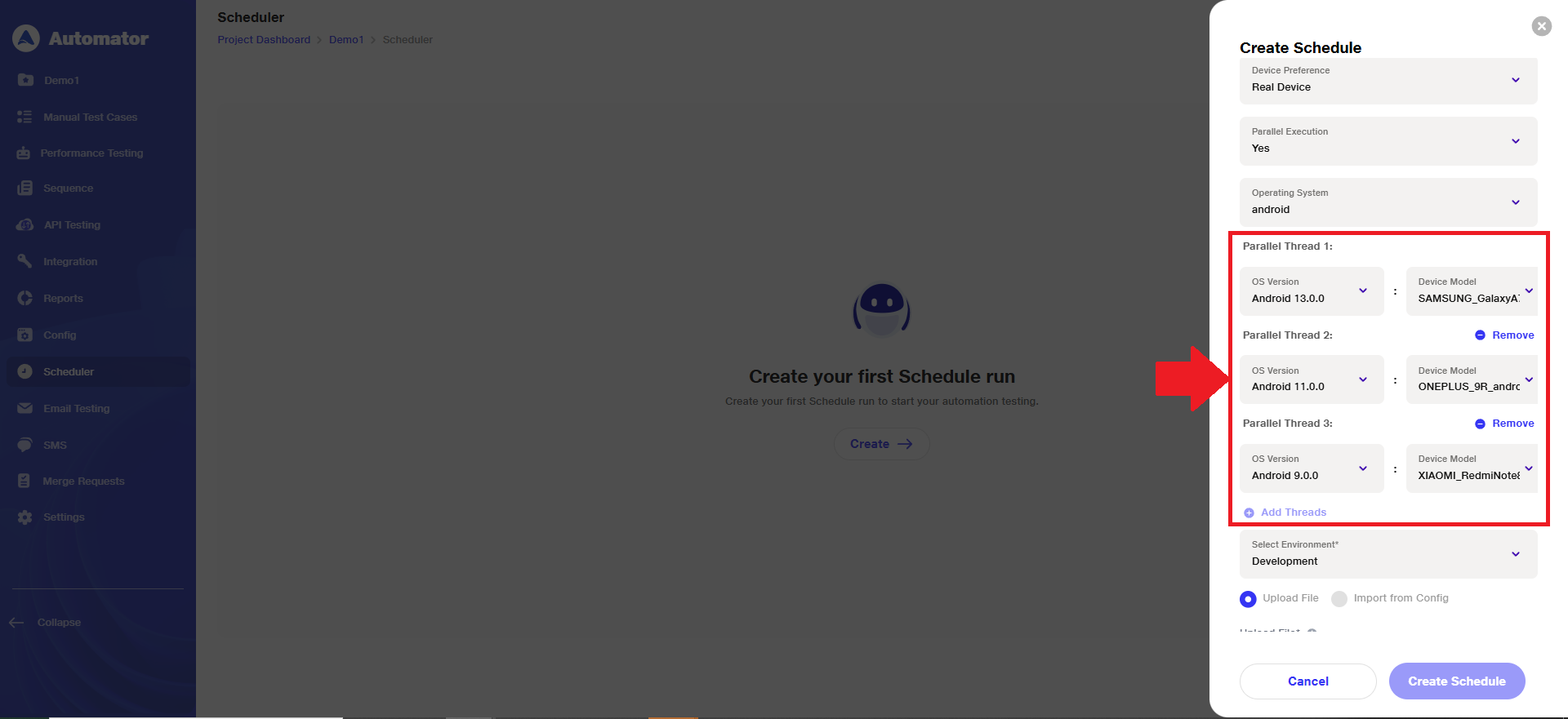The height and width of the screenshot is (719, 1568).
Task: Open the Reports sidebar item
Action: pos(63,299)
